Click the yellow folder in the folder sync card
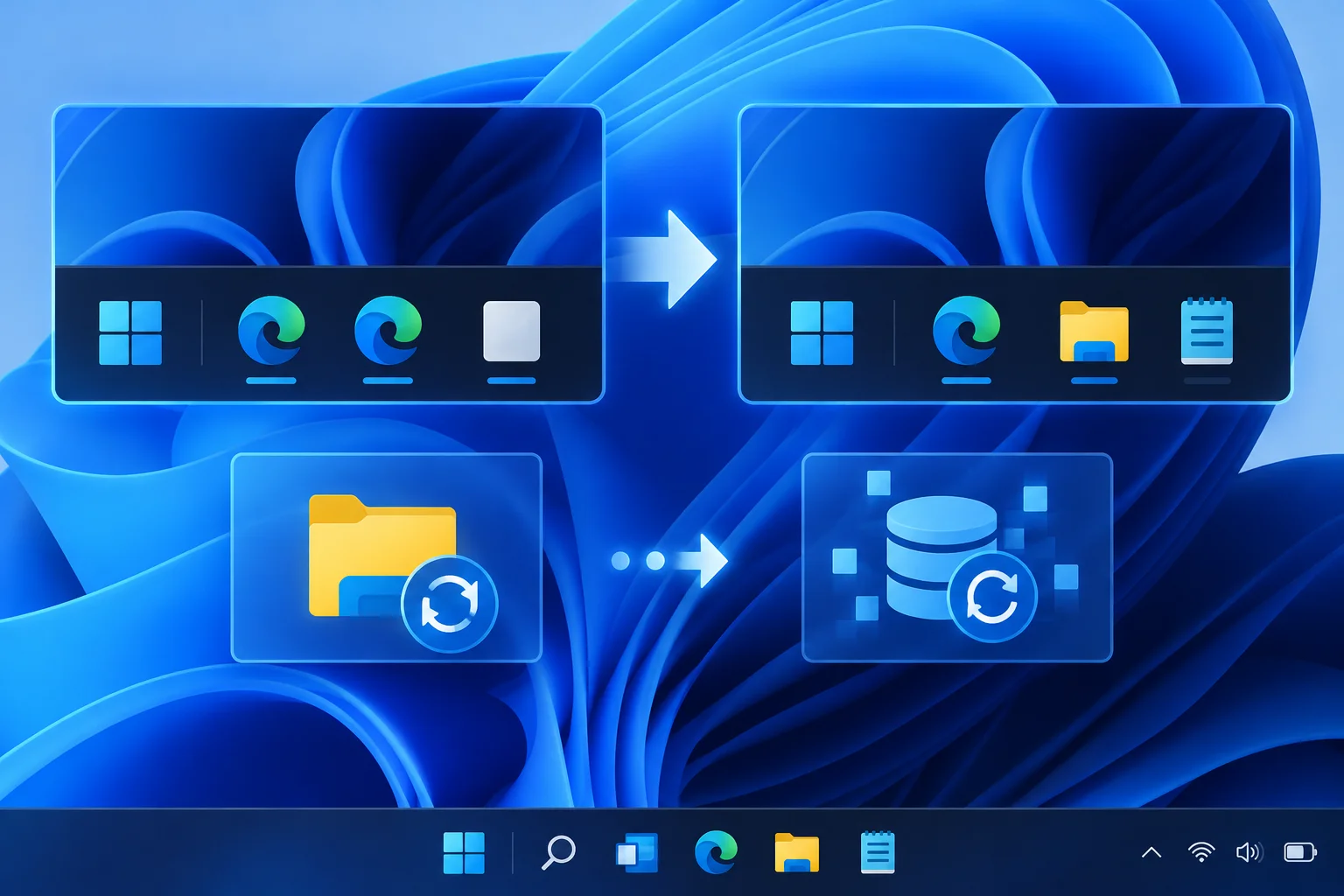The width and height of the screenshot is (1344, 896). coord(381,555)
